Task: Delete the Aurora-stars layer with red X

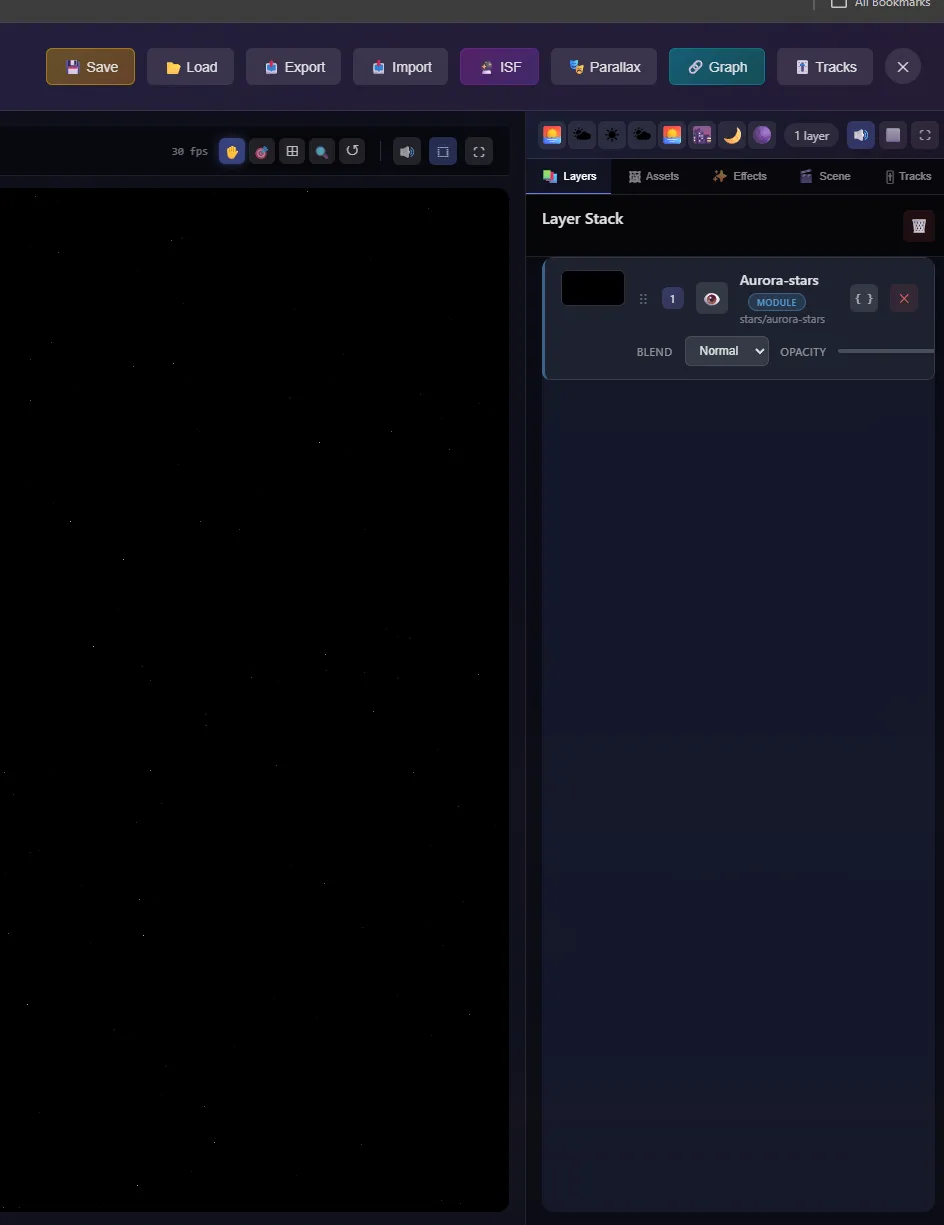Action: click(904, 298)
